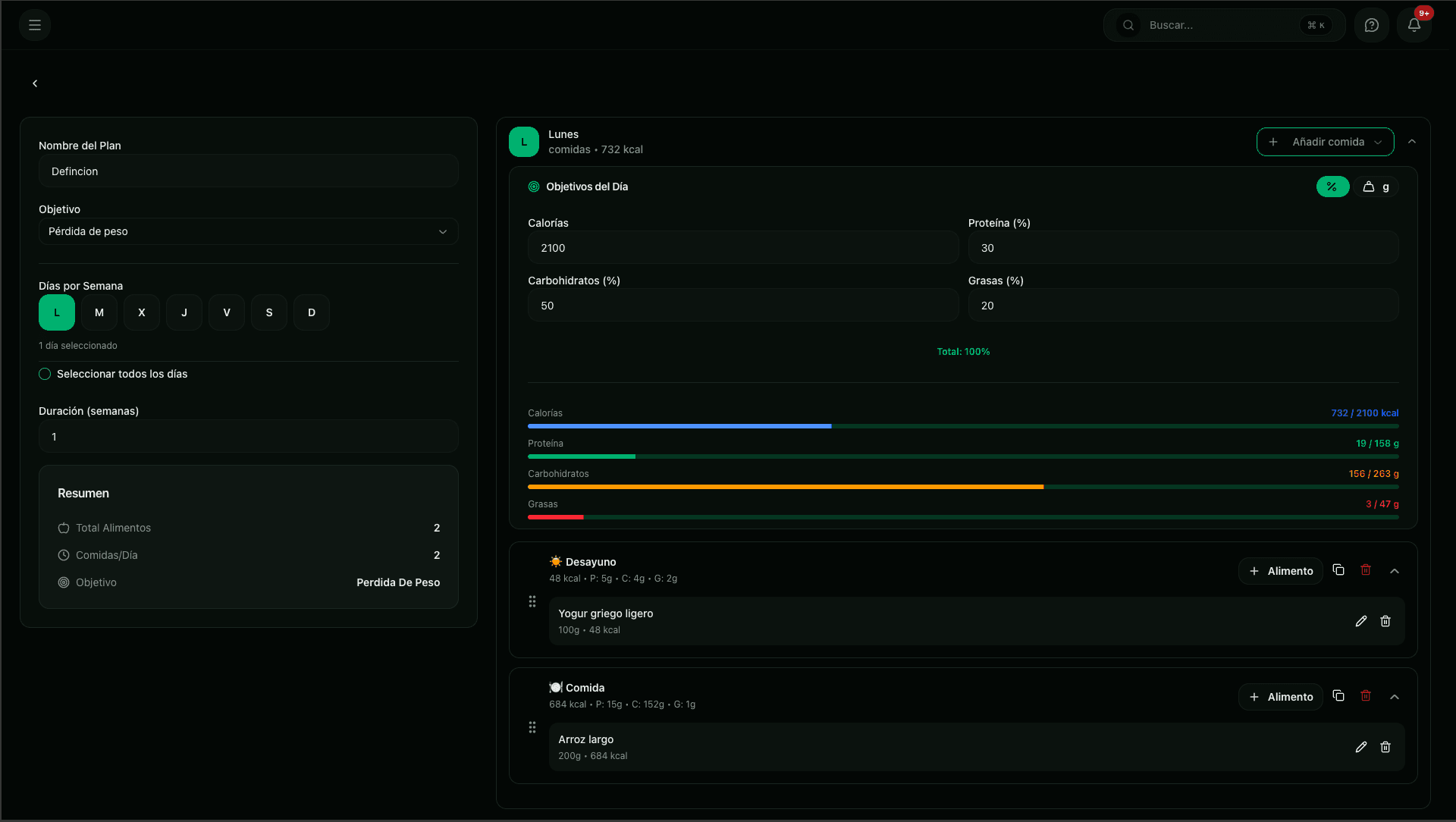
Task: Duplicate the Desayuno meal
Action: point(1338,570)
